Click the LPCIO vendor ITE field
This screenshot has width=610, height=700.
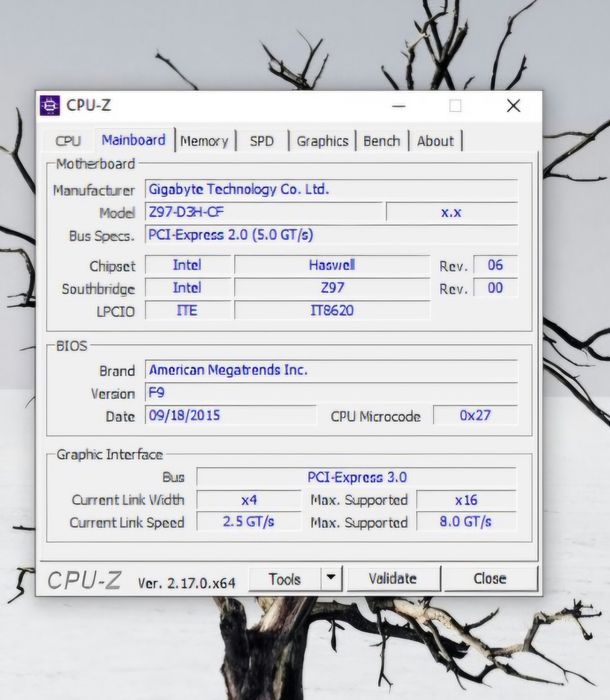pos(188,311)
